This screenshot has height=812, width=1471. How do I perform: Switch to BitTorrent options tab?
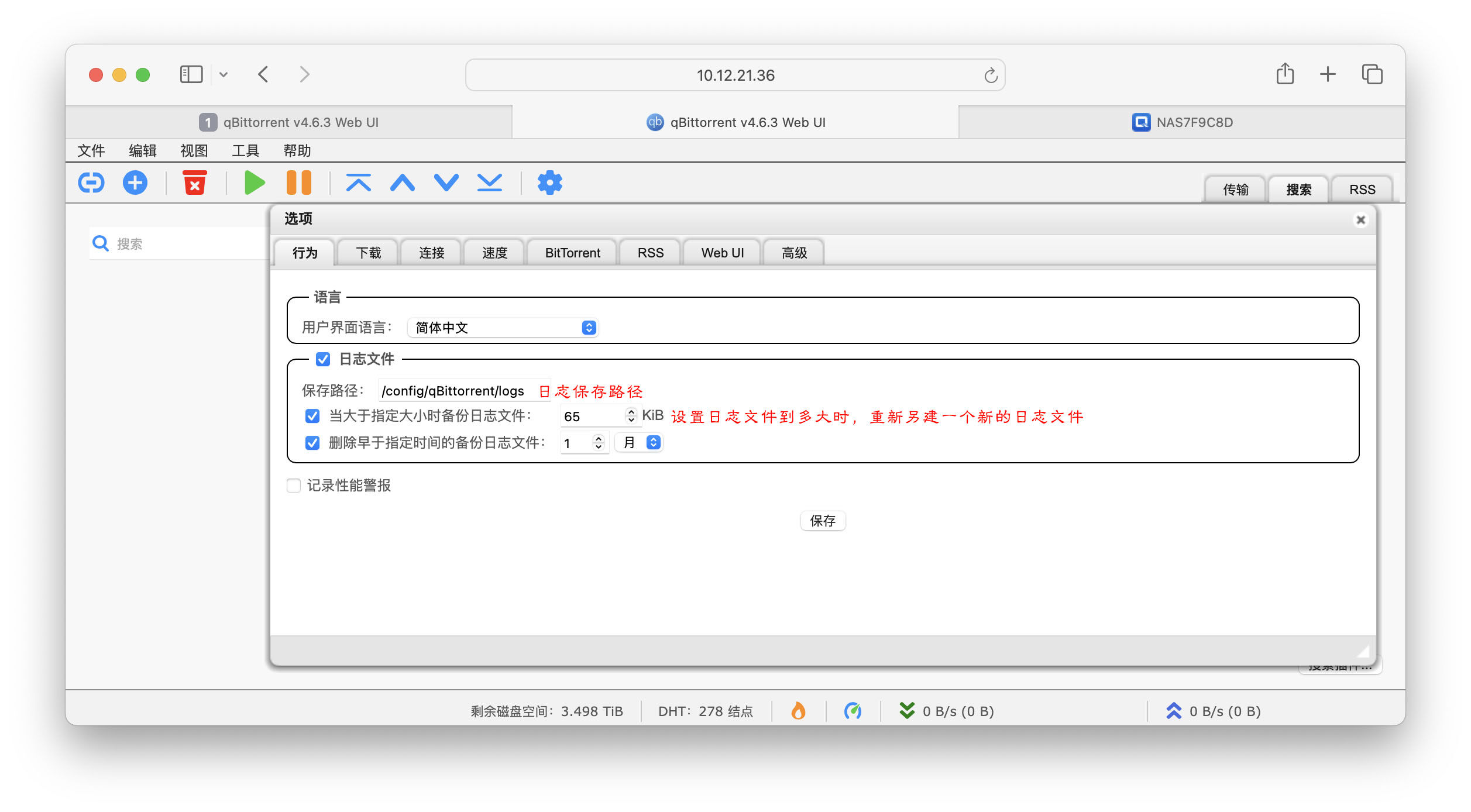click(572, 253)
